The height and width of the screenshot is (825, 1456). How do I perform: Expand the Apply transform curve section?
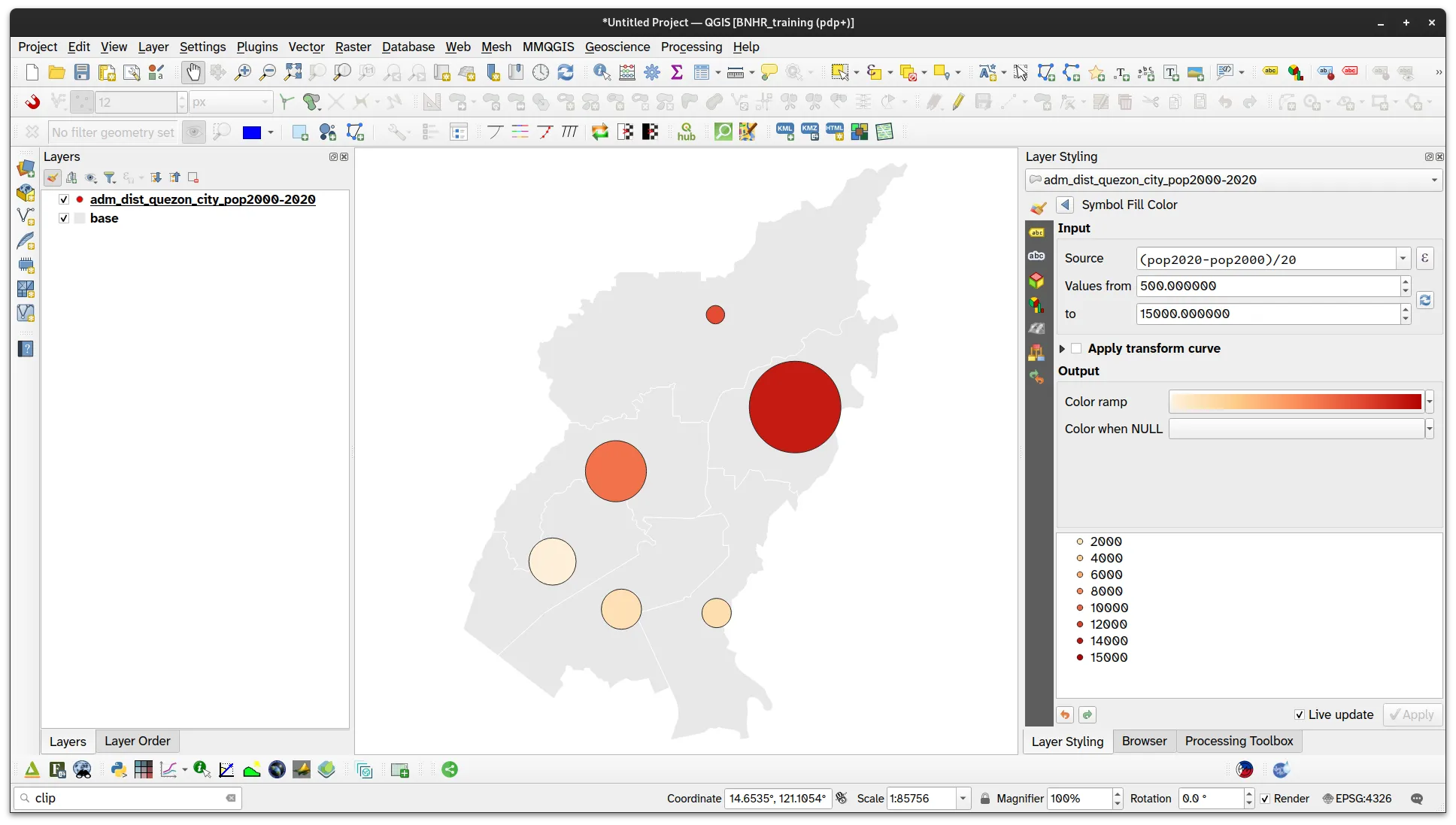click(1062, 348)
